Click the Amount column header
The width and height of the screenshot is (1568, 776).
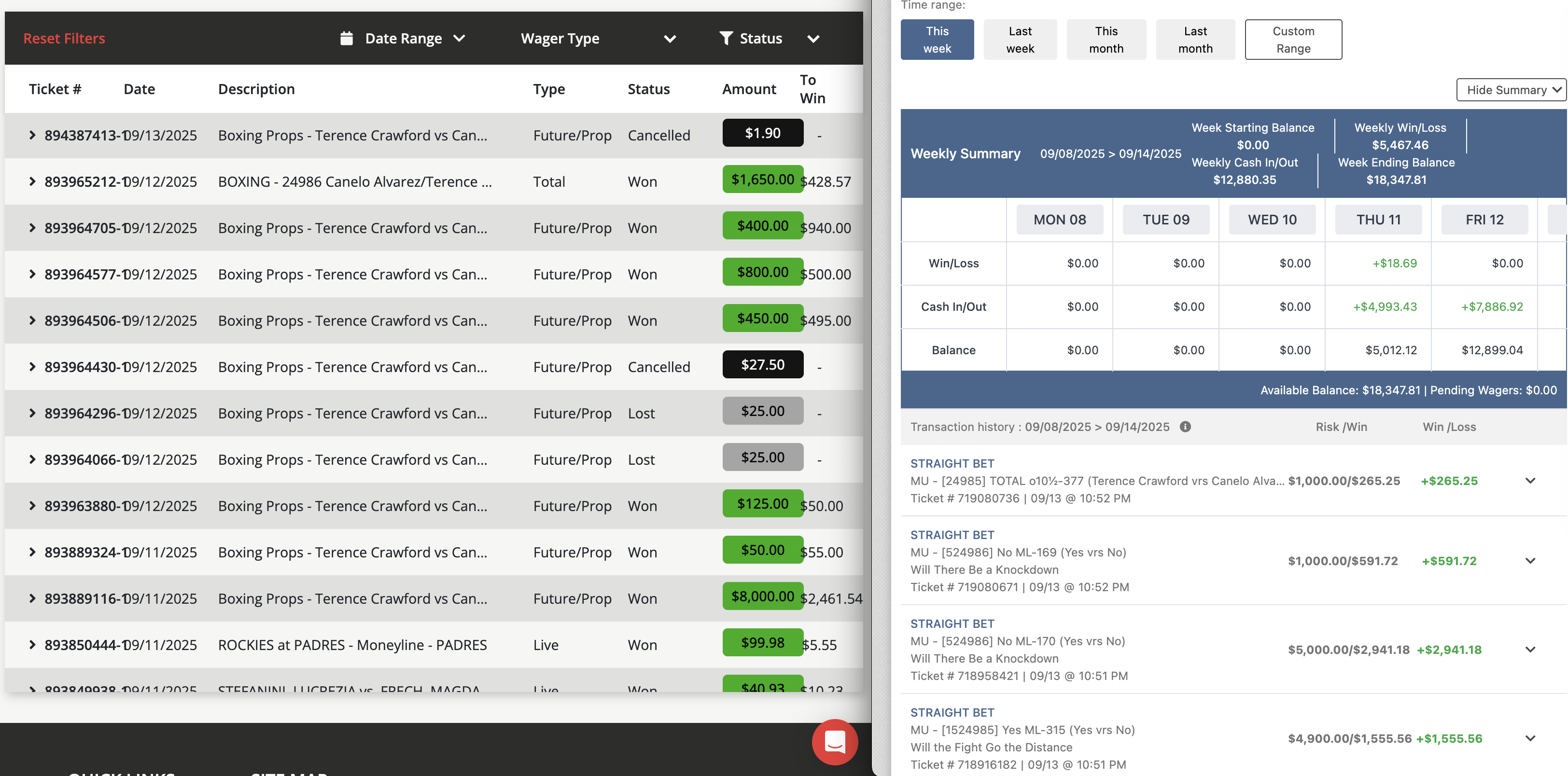(749, 89)
